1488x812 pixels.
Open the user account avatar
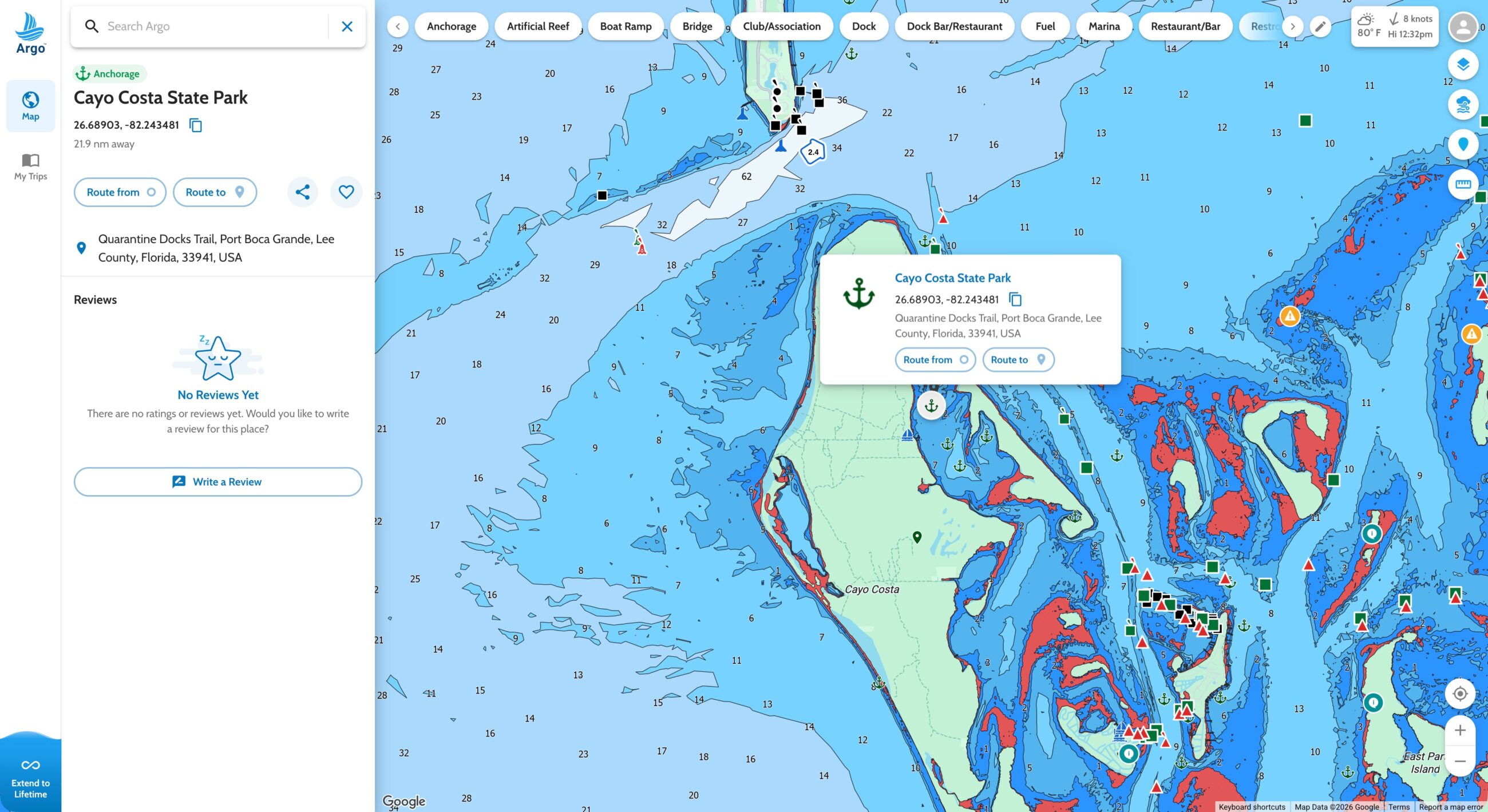pyautogui.click(x=1463, y=26)
